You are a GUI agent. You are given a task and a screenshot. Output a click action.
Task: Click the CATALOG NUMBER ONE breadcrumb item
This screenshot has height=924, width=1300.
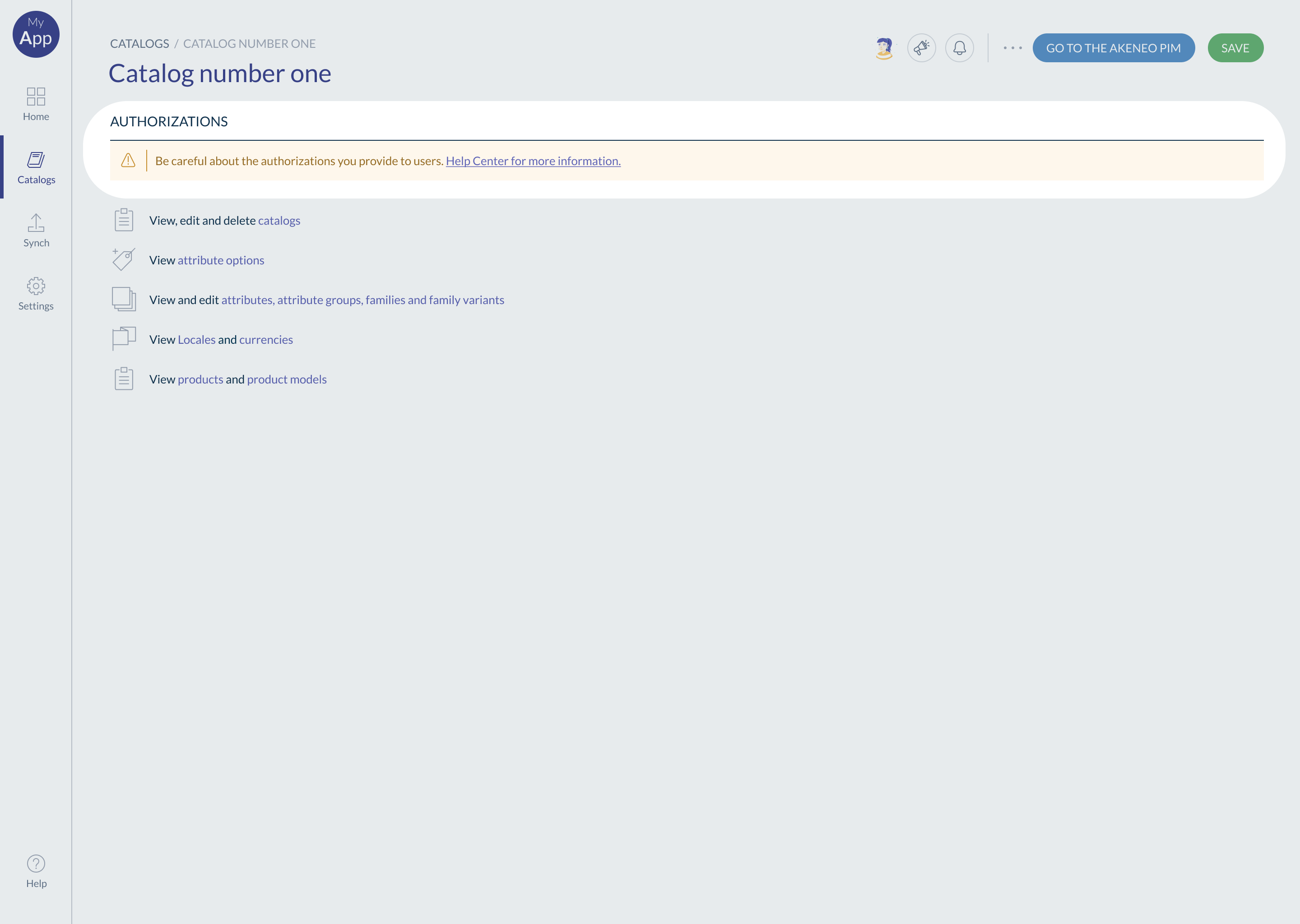[249, 43]
